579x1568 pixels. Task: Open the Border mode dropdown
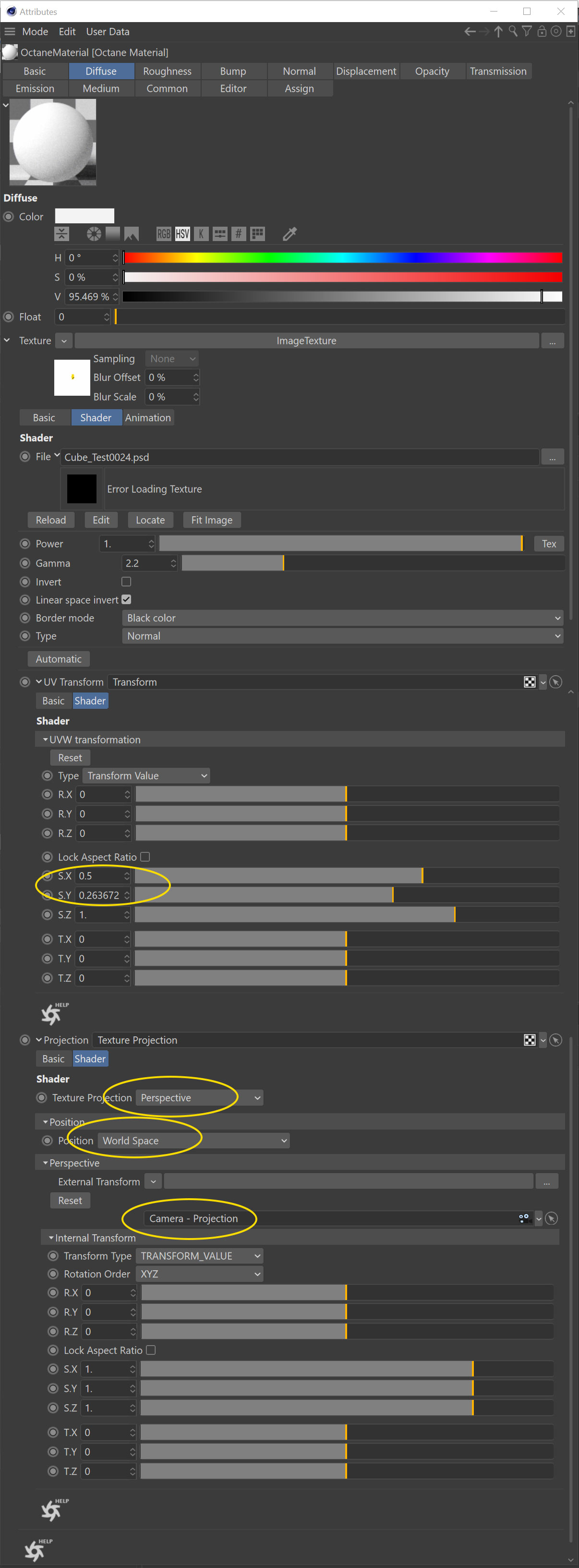(x=342, y=618)
